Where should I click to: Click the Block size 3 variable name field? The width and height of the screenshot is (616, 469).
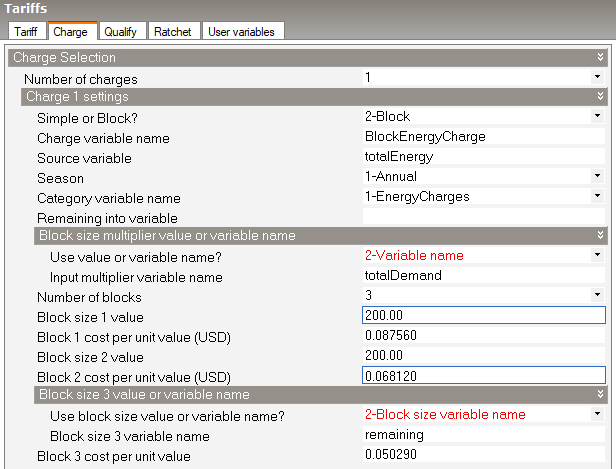coord(483,435)
